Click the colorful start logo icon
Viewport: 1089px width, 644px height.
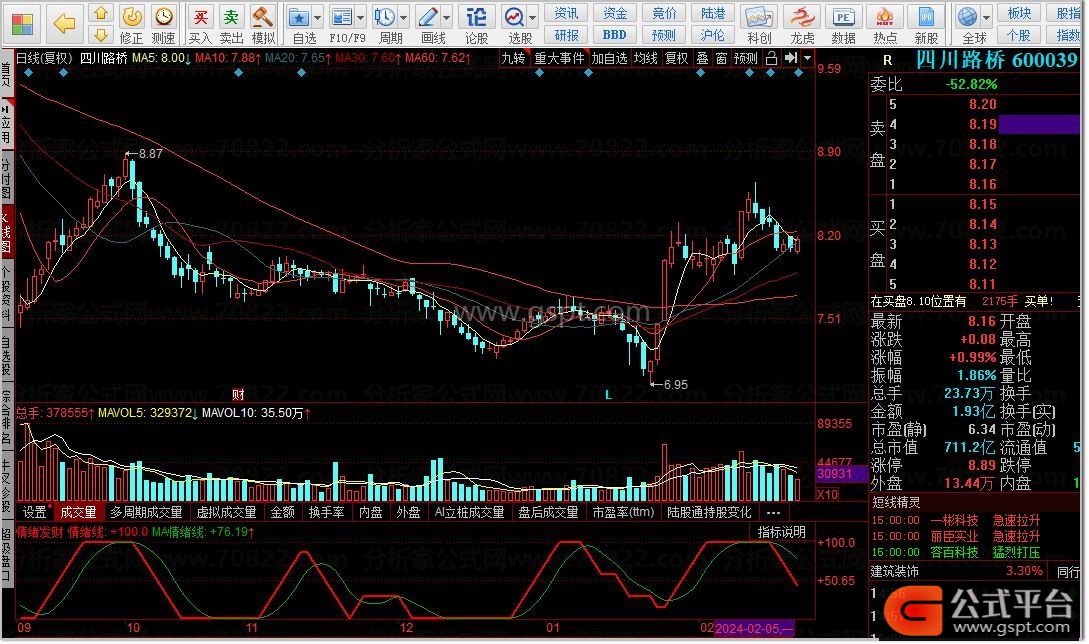click(x=21, y=24)
